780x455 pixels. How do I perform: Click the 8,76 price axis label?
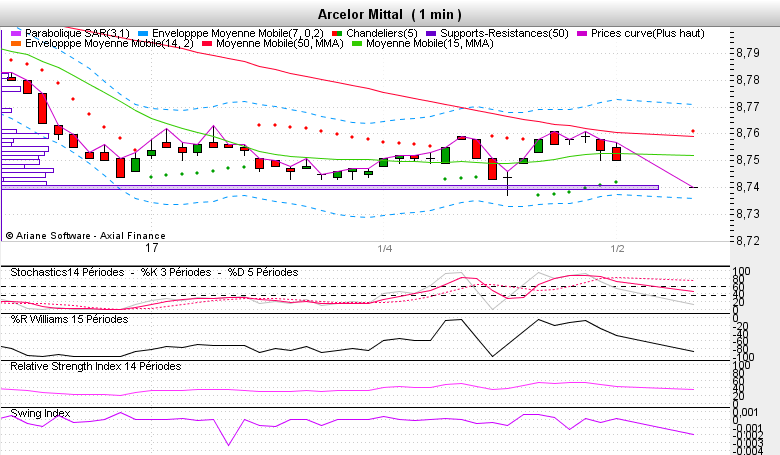(x=748, y=133)
